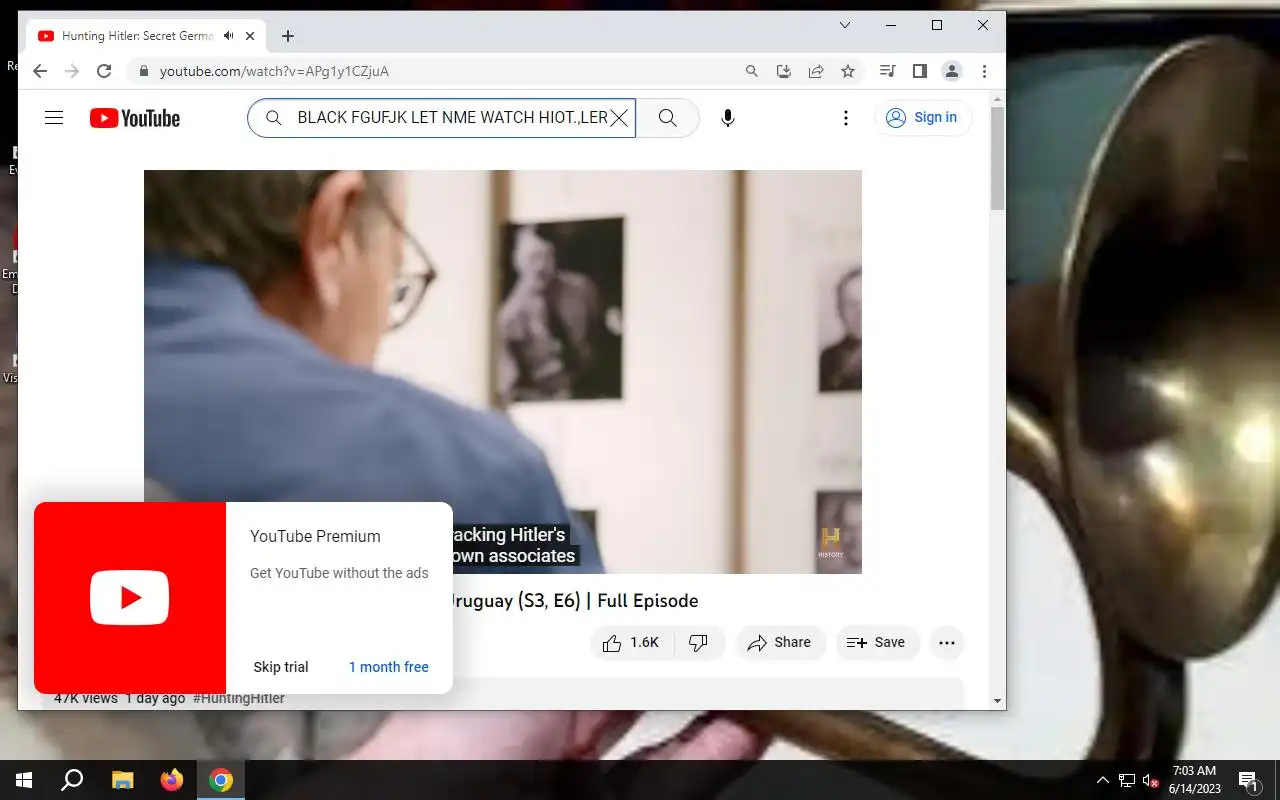1280x800 pixels.
Task: Open the YouTube guide hamburger menu
Action: click(x=54, y=118)
